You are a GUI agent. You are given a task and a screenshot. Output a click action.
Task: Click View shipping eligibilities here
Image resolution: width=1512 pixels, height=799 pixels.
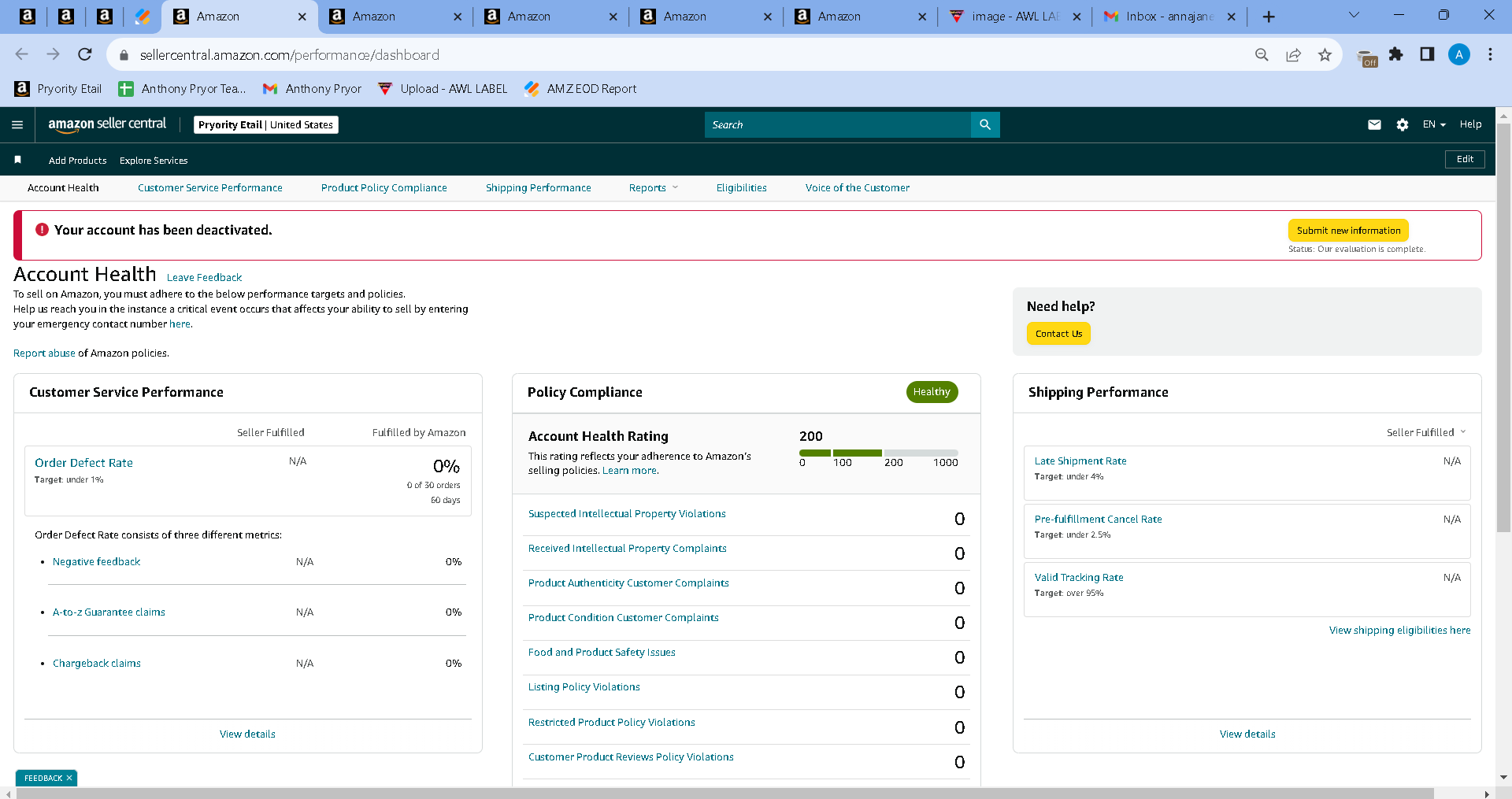pyautogui.click(x=1400, y=631)
